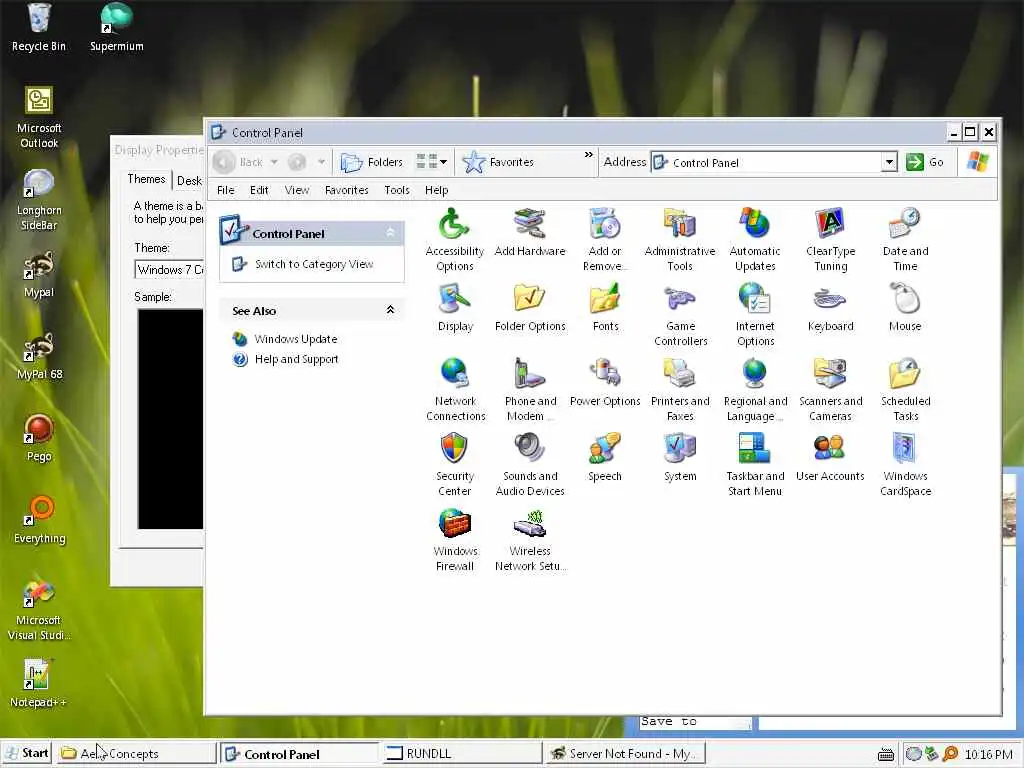
Task: Open the Favorites menu in menu bar
Action: tap(347, 190)
